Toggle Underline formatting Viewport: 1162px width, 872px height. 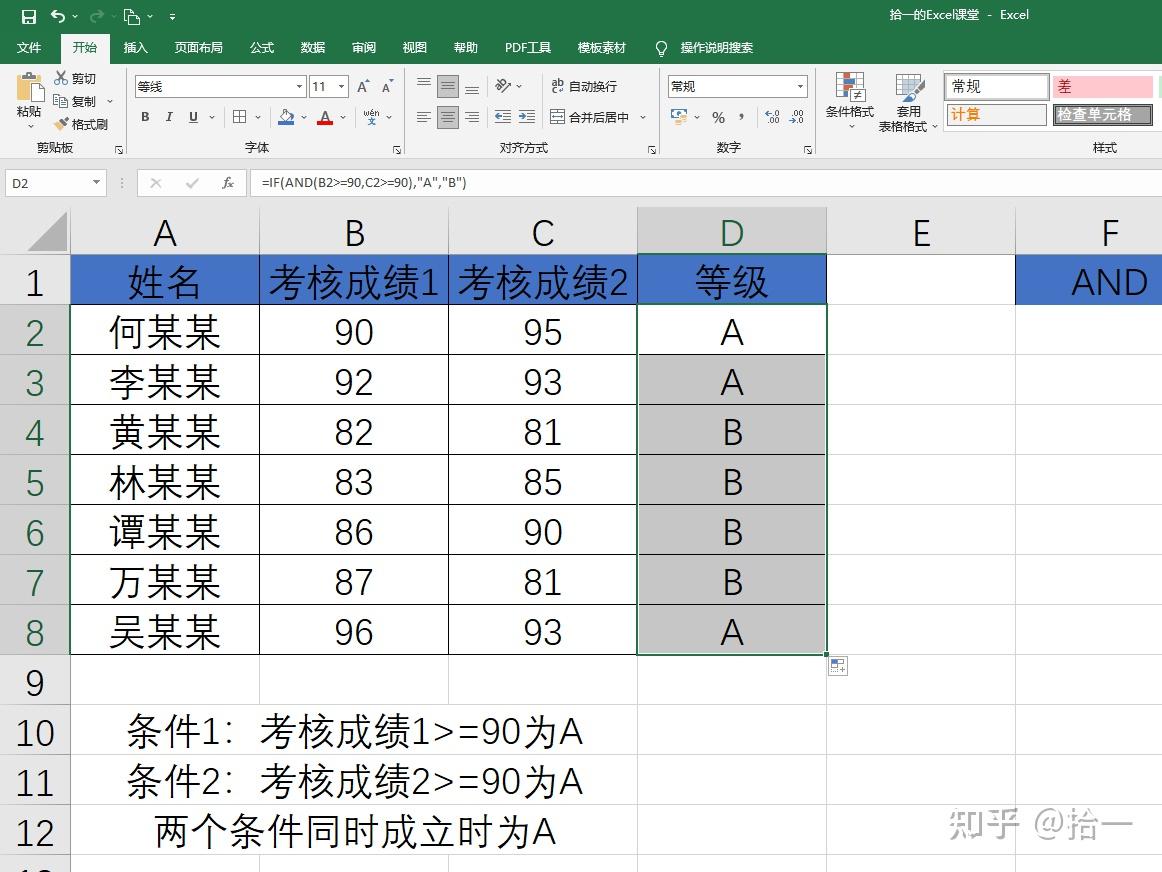193,117
